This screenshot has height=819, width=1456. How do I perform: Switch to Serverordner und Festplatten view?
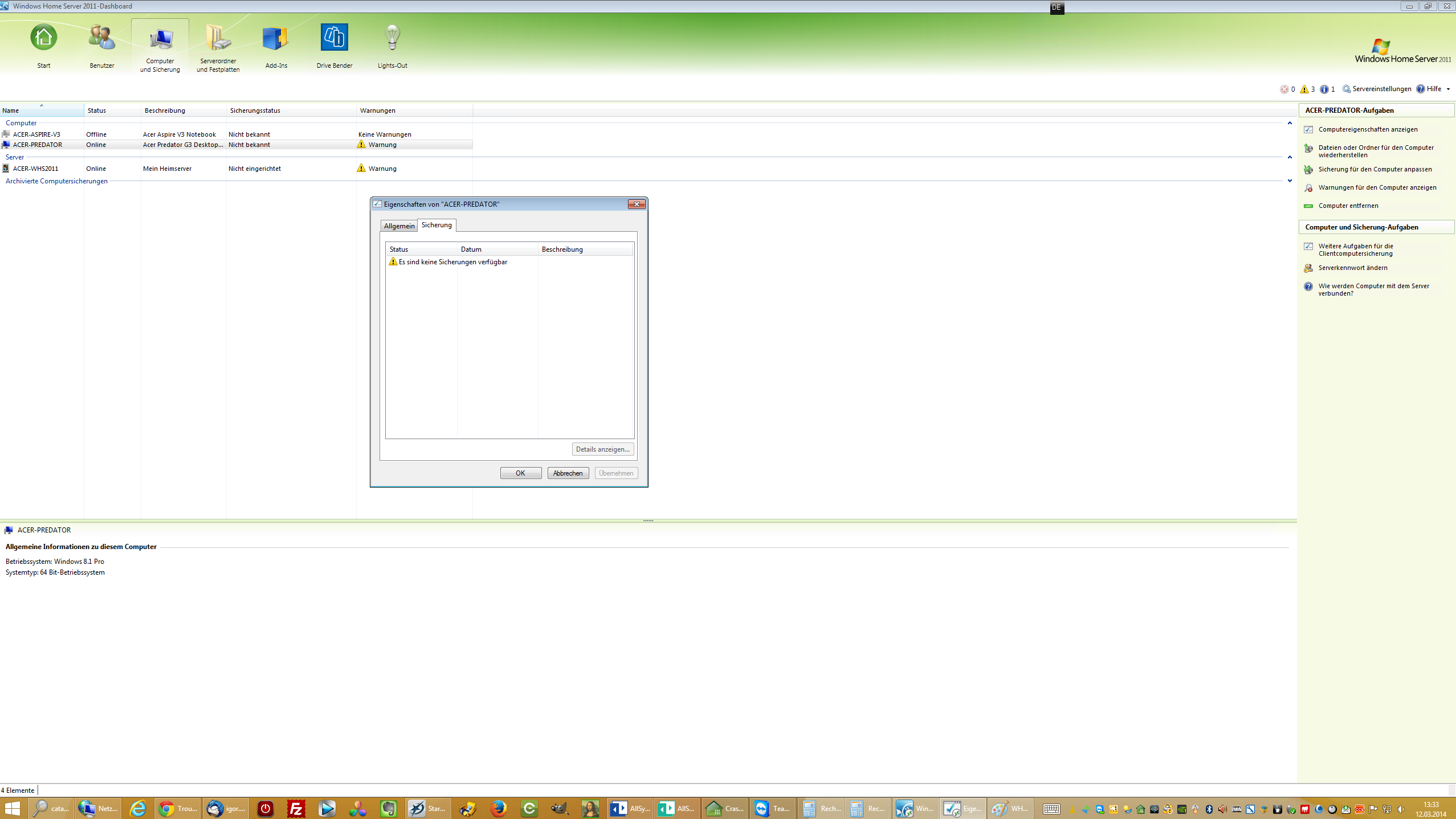coord(217,46)
